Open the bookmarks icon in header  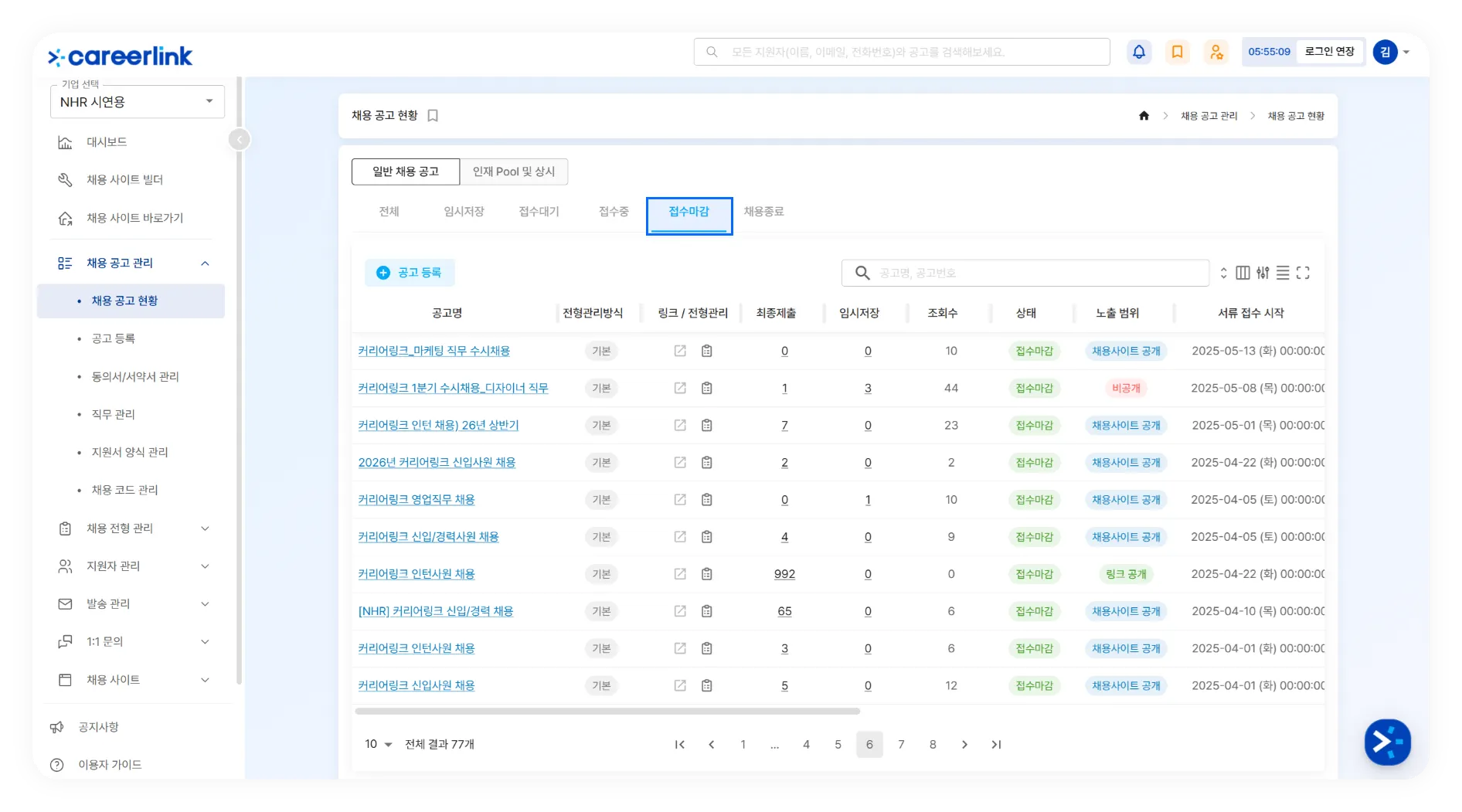coord(1177,52)
